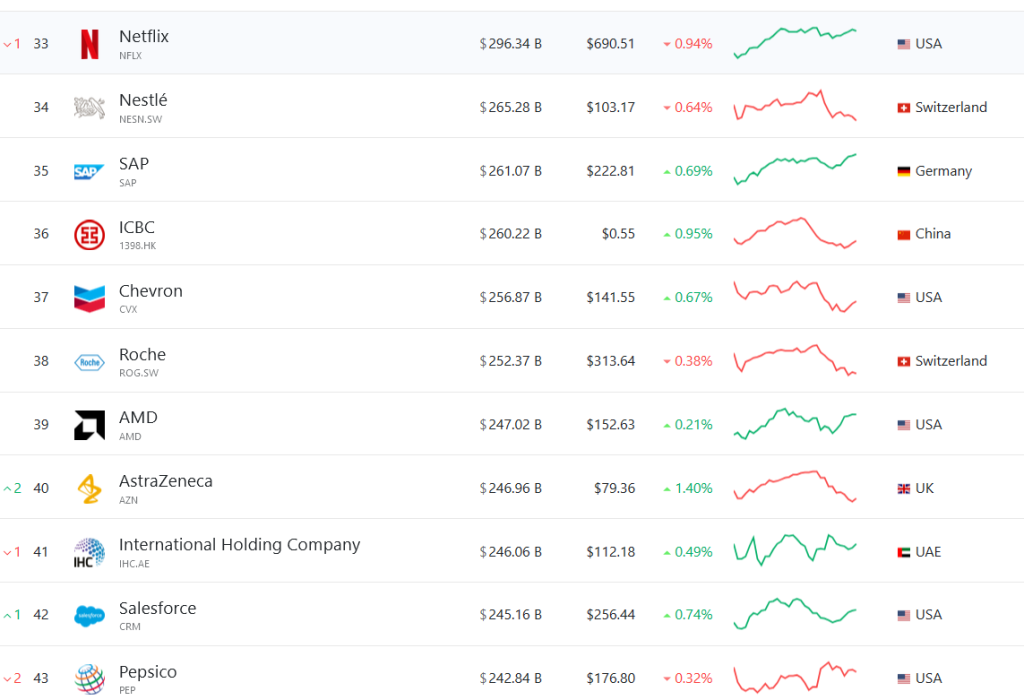
Task: Click the Pepsico globe logo
Action: point(89,679)
